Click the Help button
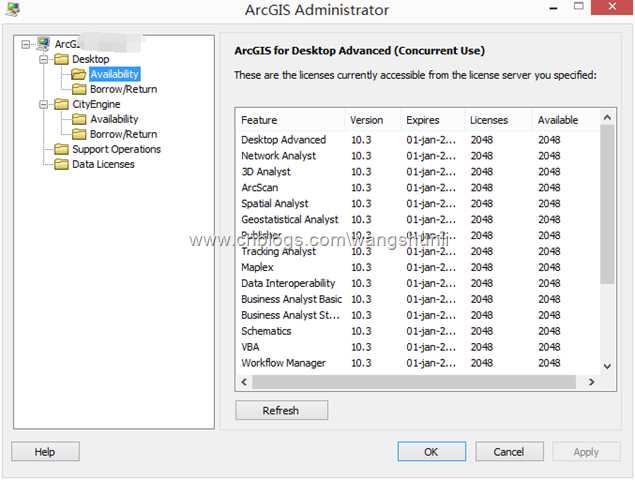Image resolution: width=635 pixels, height=480 pixels. point(45,452)
